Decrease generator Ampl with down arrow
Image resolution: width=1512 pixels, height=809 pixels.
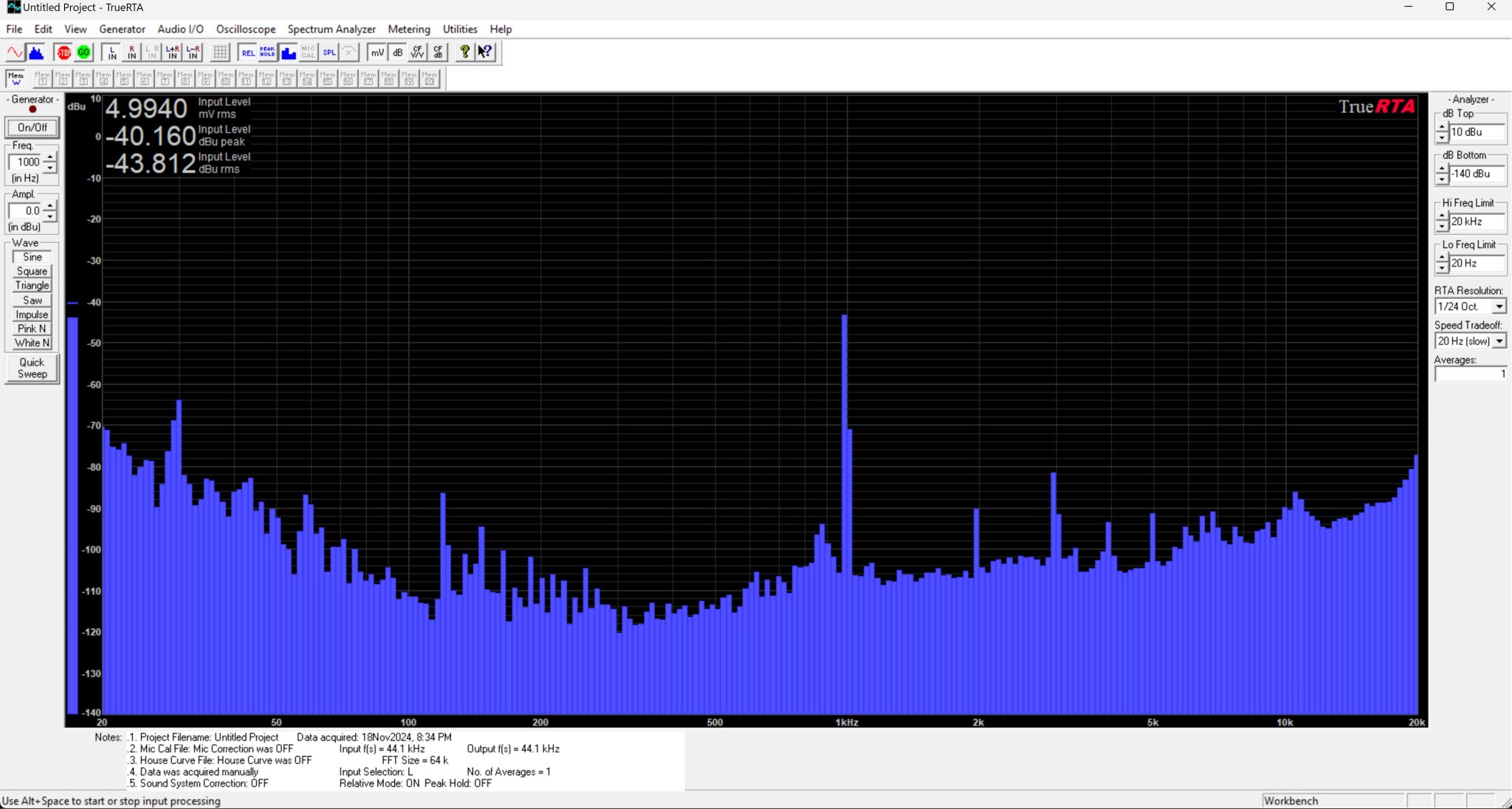49,216
